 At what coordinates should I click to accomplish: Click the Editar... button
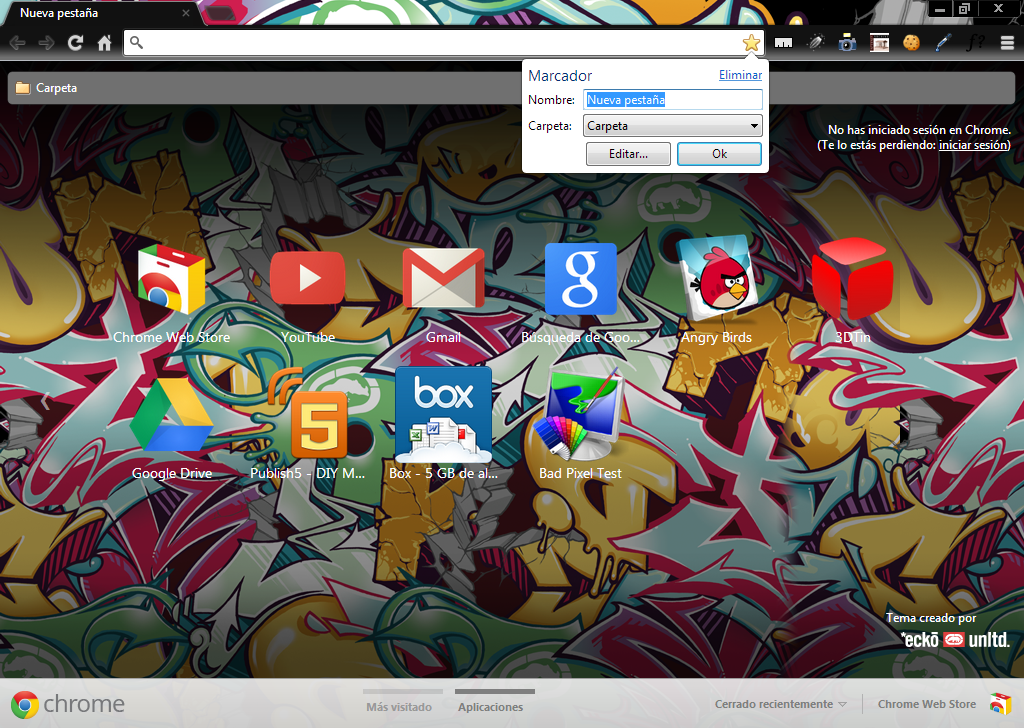coord(628,154)
